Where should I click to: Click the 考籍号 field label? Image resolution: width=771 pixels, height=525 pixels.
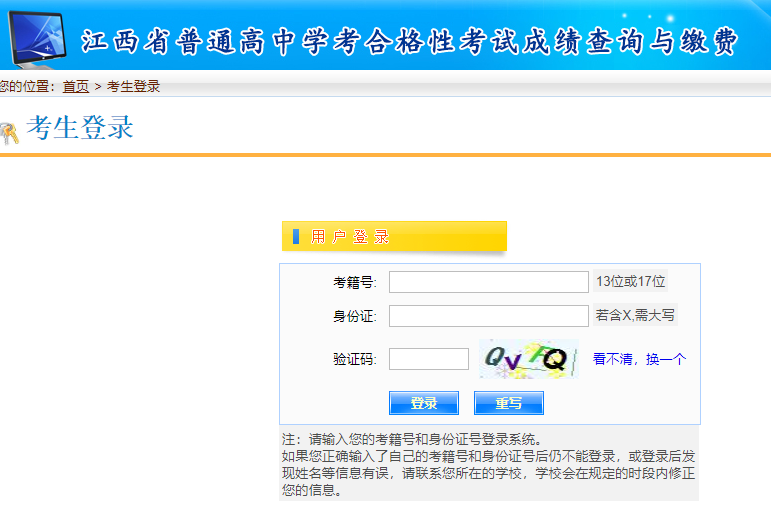pos(354,282)
